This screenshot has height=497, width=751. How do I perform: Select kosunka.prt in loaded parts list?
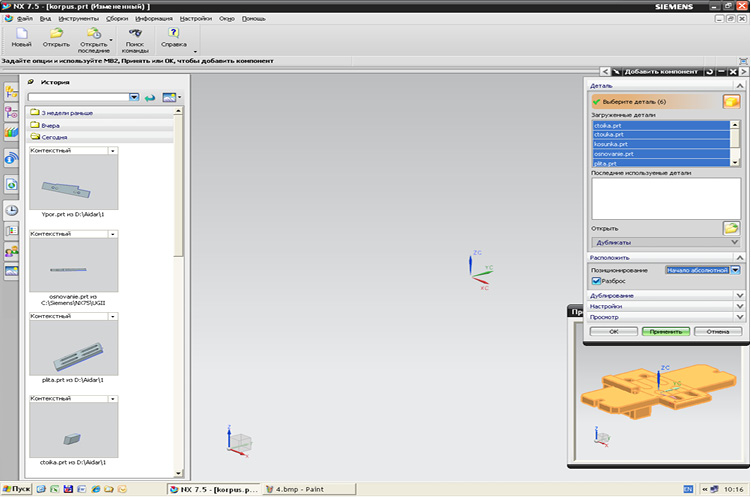click(x=661, y=144)
